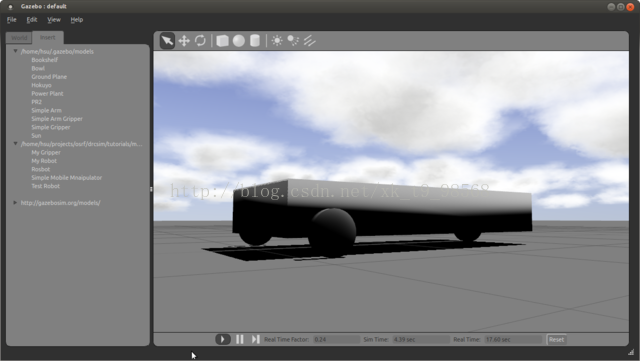
Task: Pick the Test Robot model
Action: tap(45, 186)
